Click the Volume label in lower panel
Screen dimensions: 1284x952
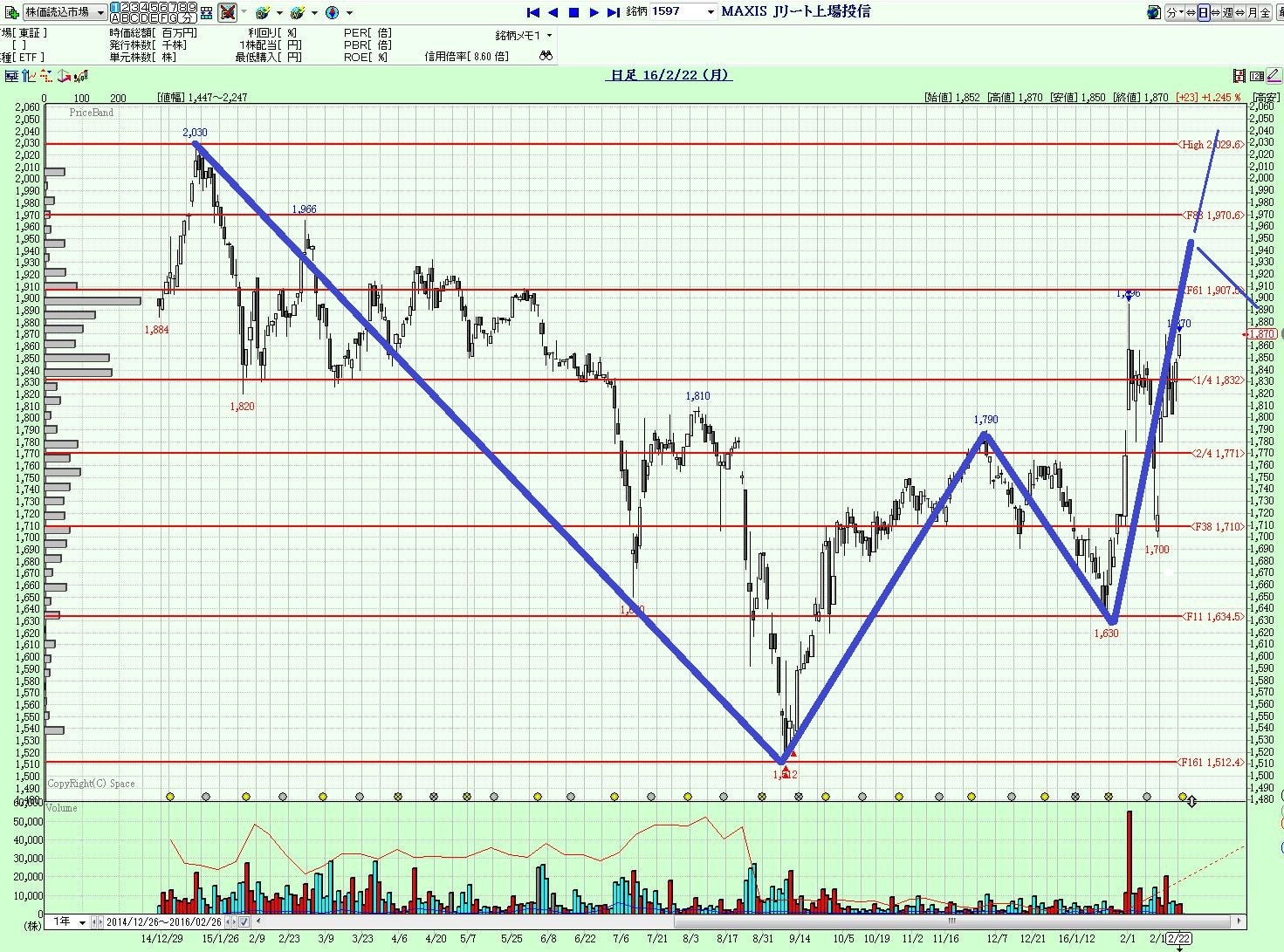click(x=61, y=808)
